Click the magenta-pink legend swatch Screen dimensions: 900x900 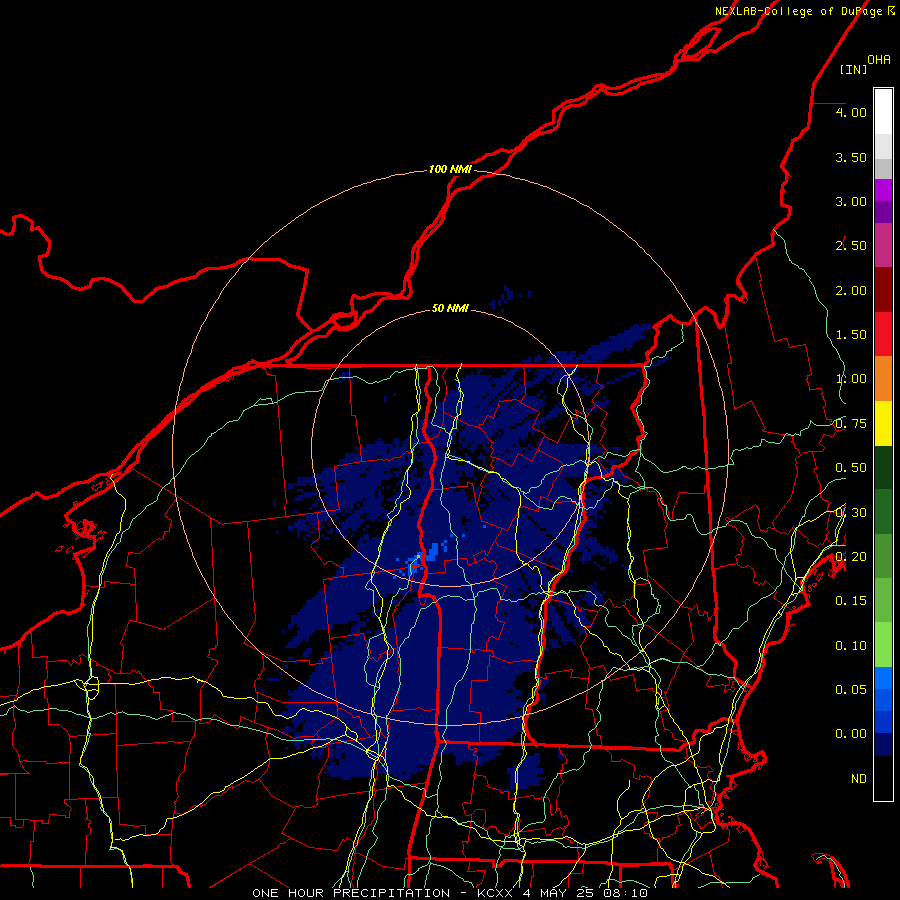pos(883,246)
